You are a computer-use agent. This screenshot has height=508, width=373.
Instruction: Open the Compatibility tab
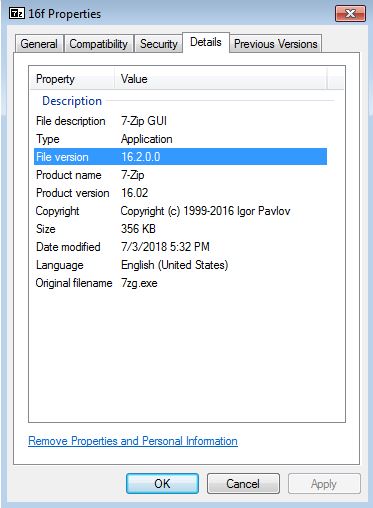click(x=99, y=44)
